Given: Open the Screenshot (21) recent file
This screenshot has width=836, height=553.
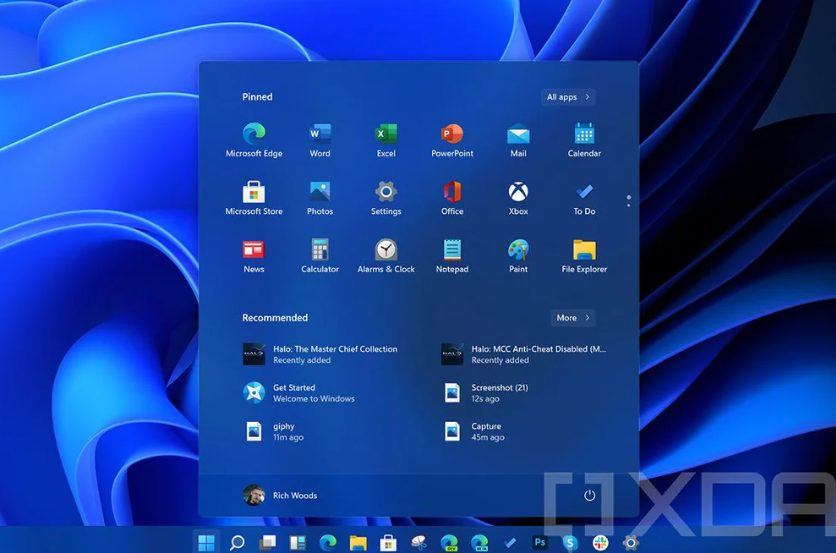Looking at the screenshot, I should (x=485, y=393).
